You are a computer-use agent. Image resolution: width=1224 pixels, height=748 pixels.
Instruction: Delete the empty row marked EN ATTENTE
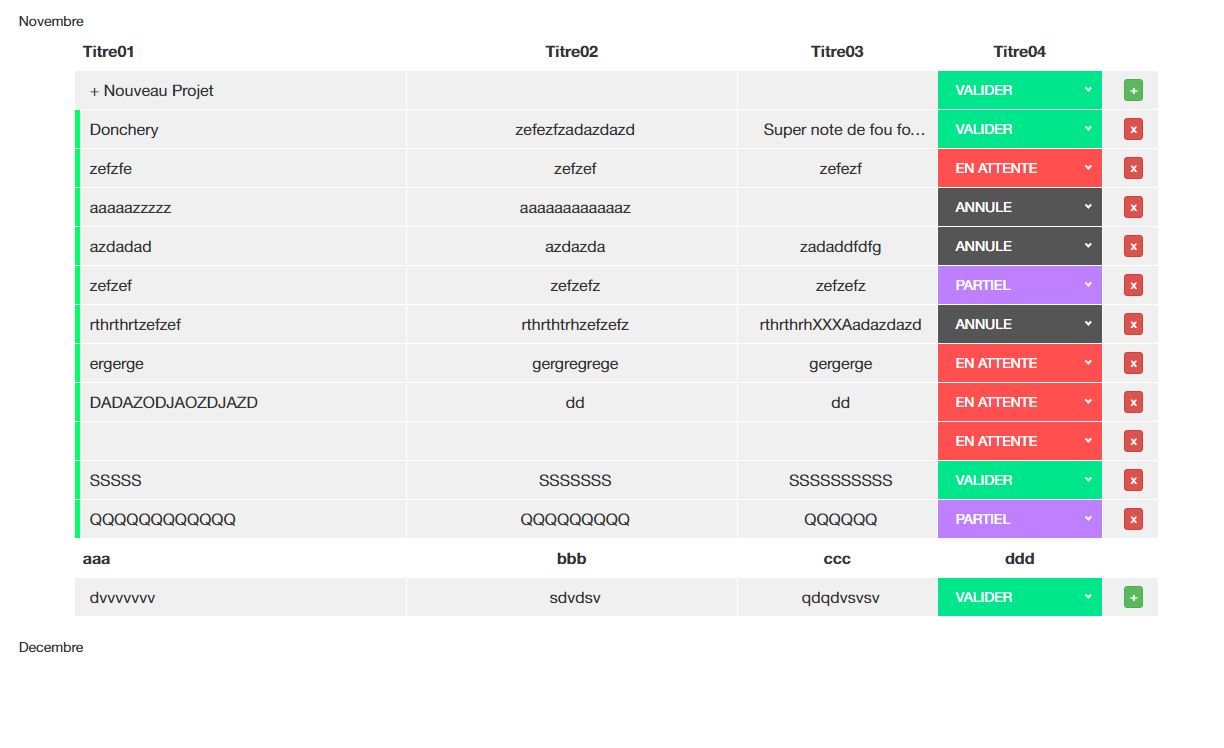click(1132, 440)
